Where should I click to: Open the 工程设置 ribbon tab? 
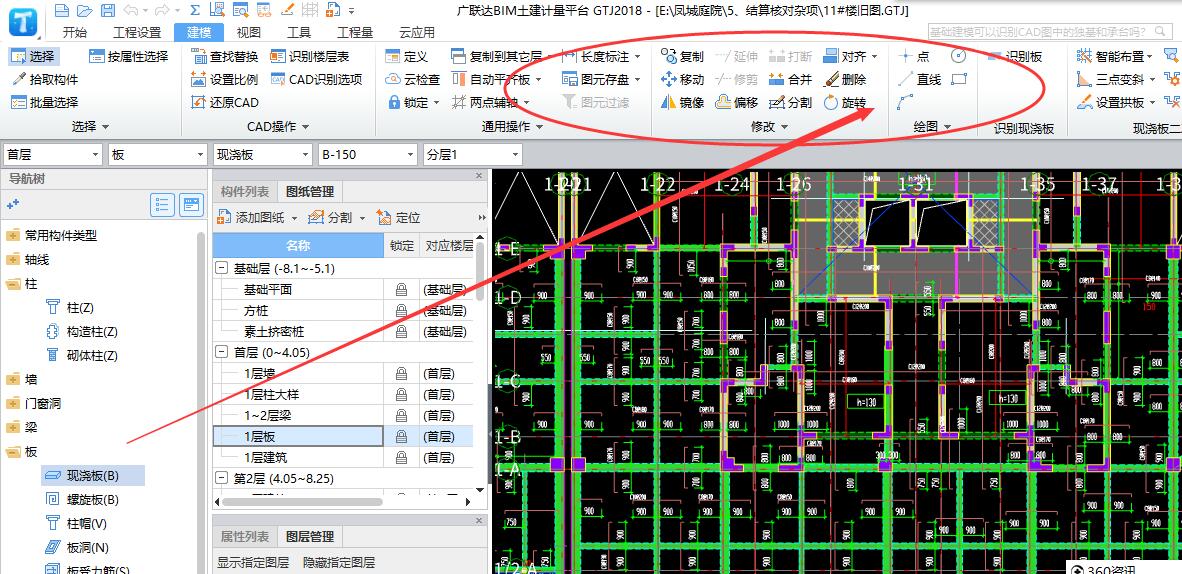[x=137, y=32]
